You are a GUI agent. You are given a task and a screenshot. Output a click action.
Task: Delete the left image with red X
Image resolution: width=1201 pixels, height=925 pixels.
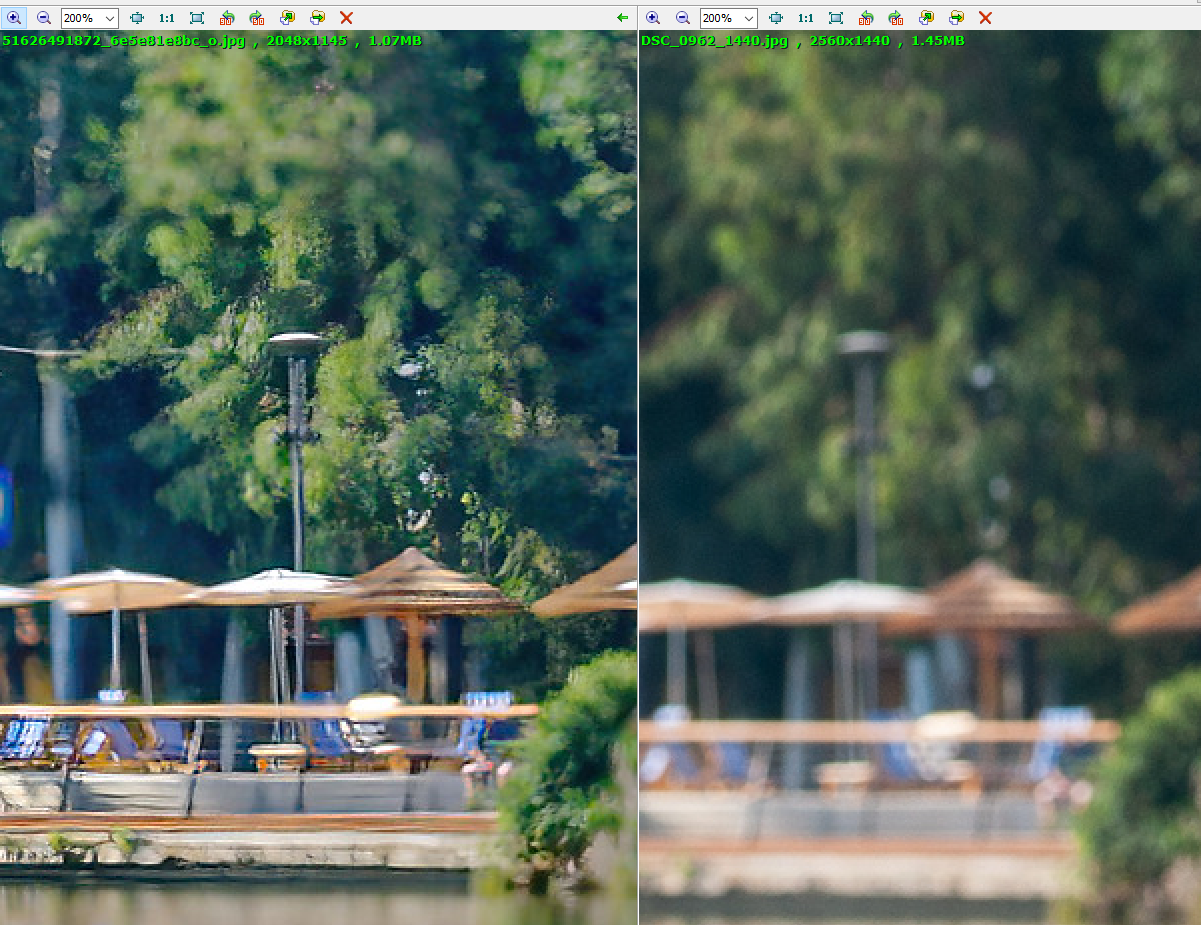(x=346, y=18)
